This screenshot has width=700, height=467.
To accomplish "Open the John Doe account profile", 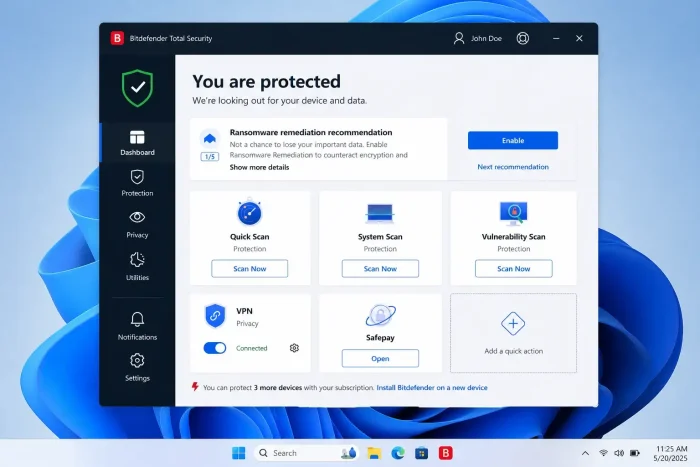I will [x=478, y=38].
